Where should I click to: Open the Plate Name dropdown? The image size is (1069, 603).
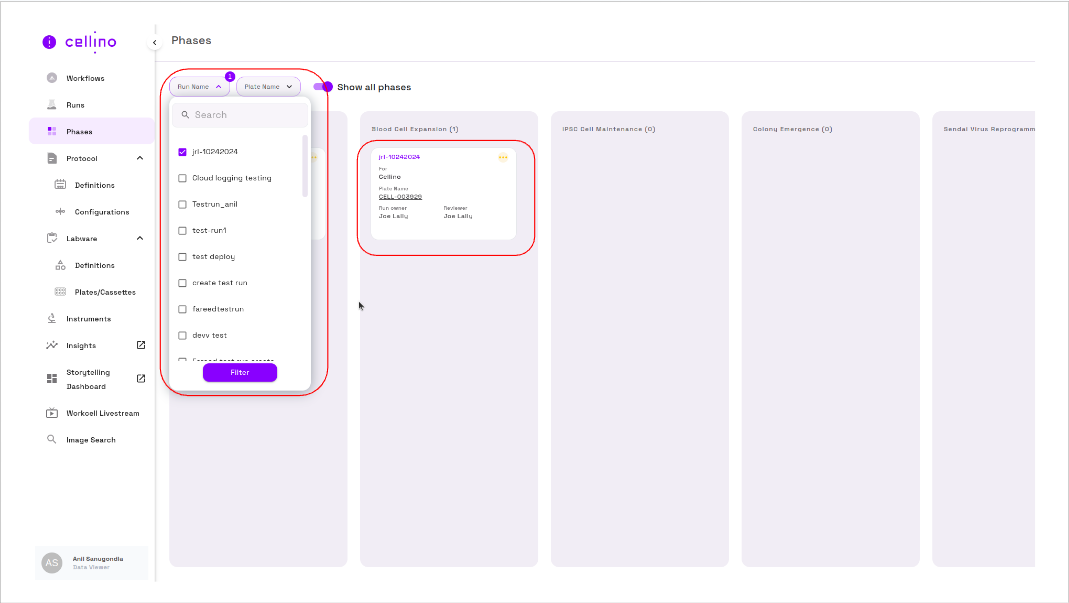pyautogui.click(x=268, y=87)
